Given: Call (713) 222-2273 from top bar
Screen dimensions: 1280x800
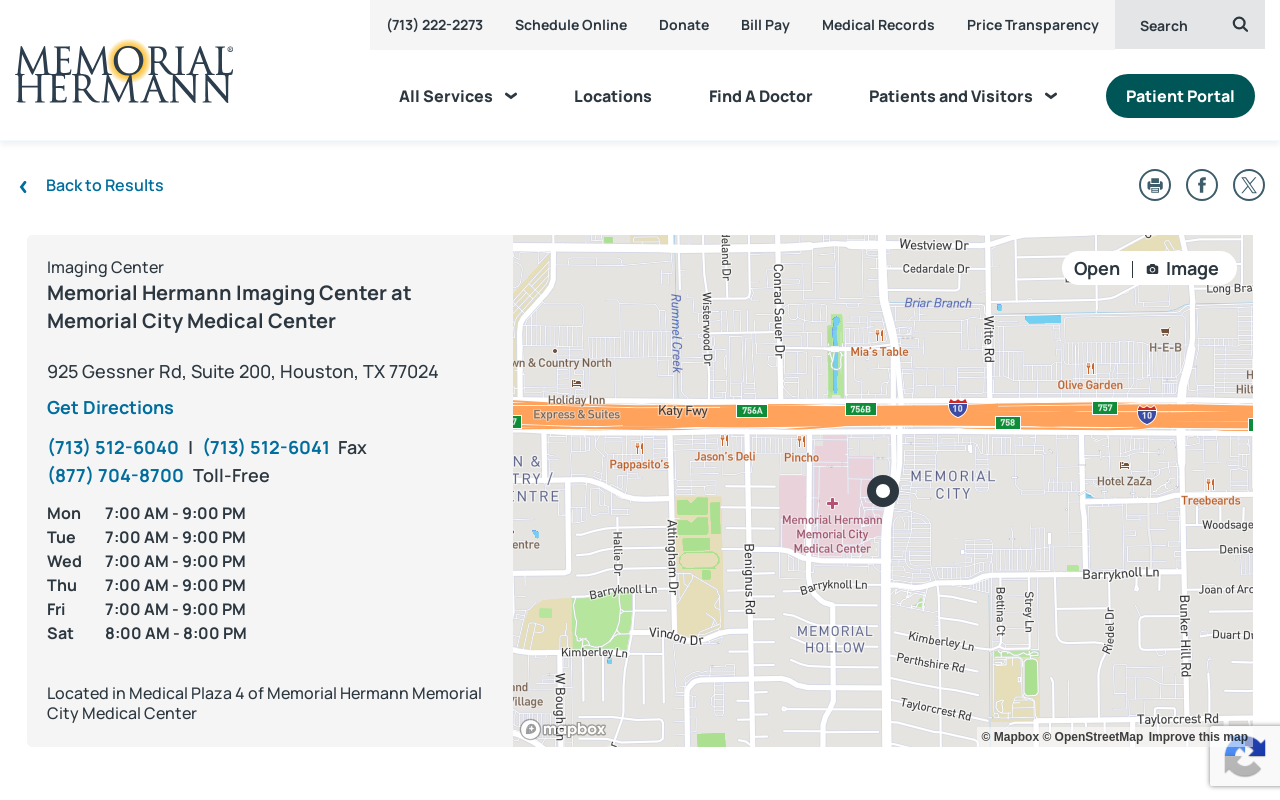Looking at the screenshot, I should pyautogui.click(x=435, y=25).
